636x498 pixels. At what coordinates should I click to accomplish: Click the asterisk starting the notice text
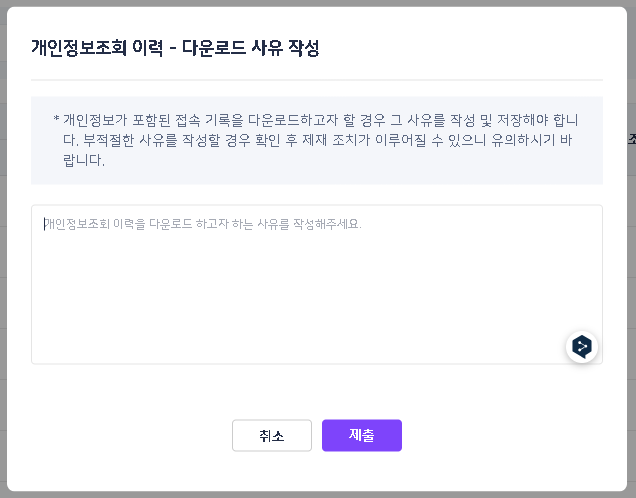(56, 120)
